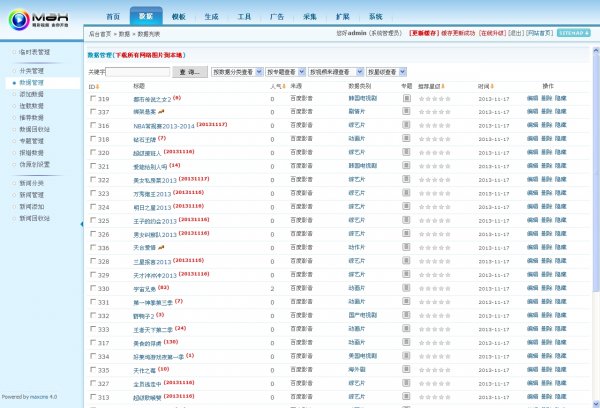Click the 更新缓存 link in header

pyautogui.click(x=424, y=33)
